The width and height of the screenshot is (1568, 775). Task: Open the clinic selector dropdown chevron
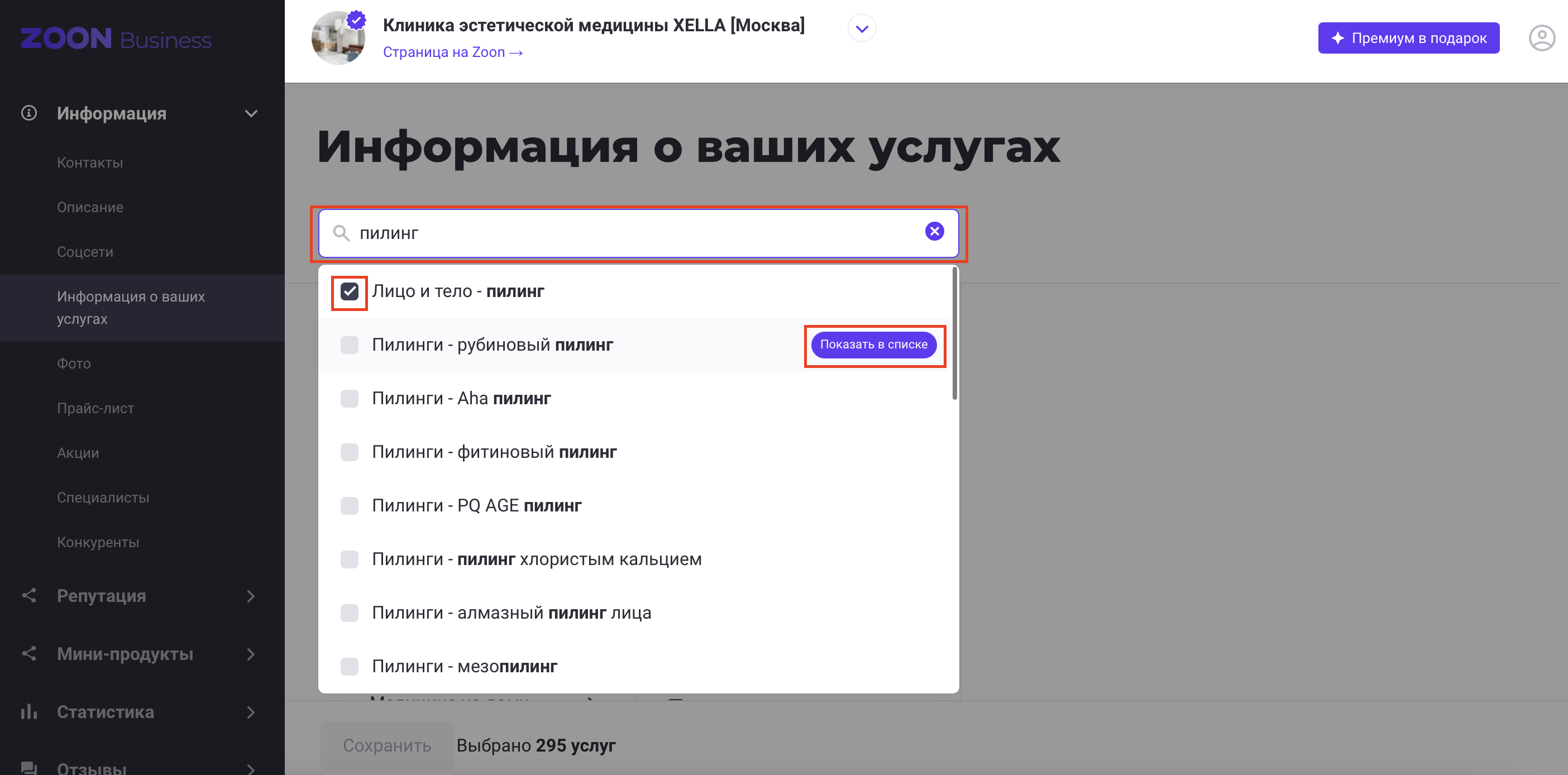tap(862, 28)
